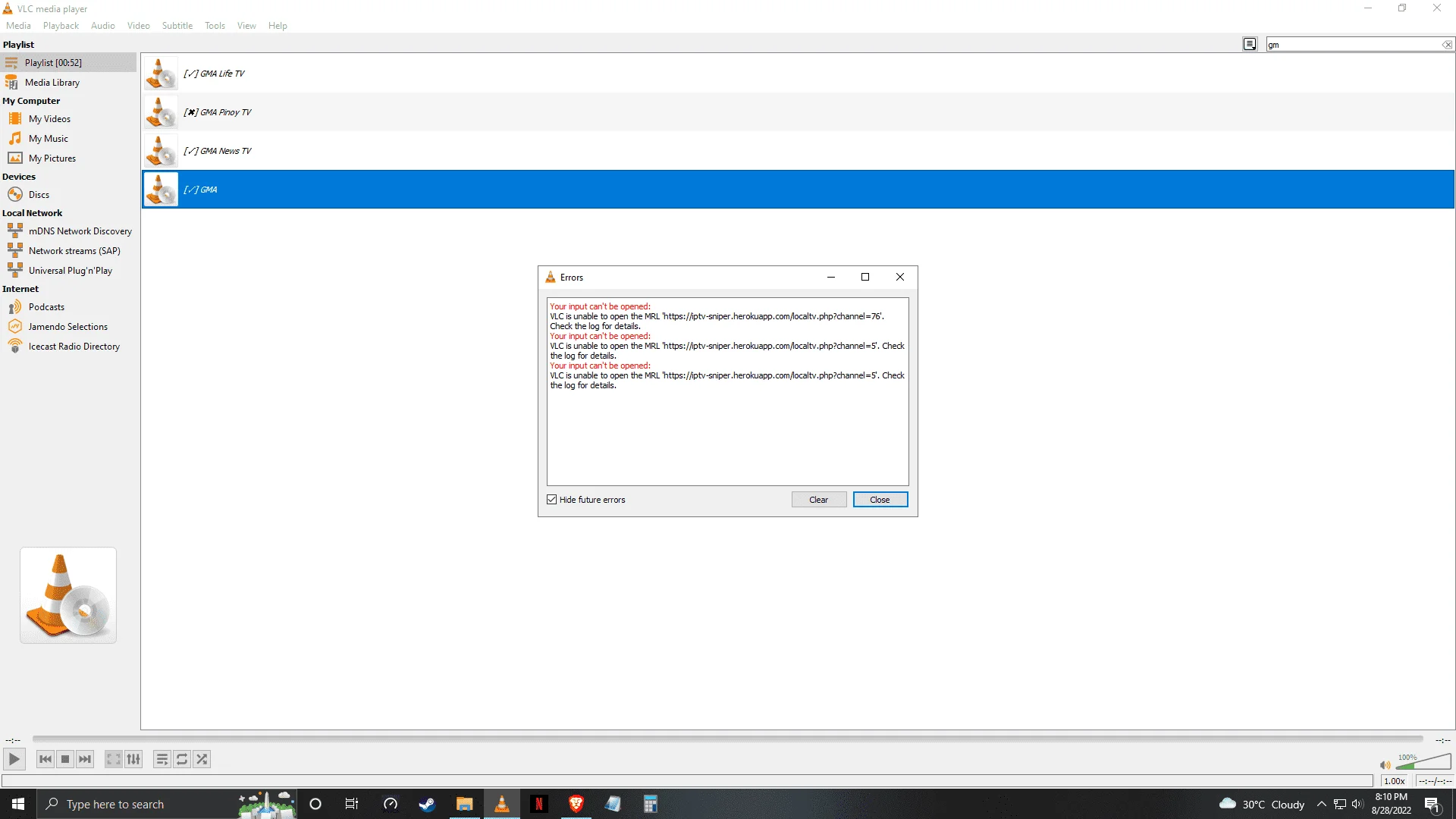Clear the playlist search text
Viewport: 1456px width, 819px height.
[1447, 45]
